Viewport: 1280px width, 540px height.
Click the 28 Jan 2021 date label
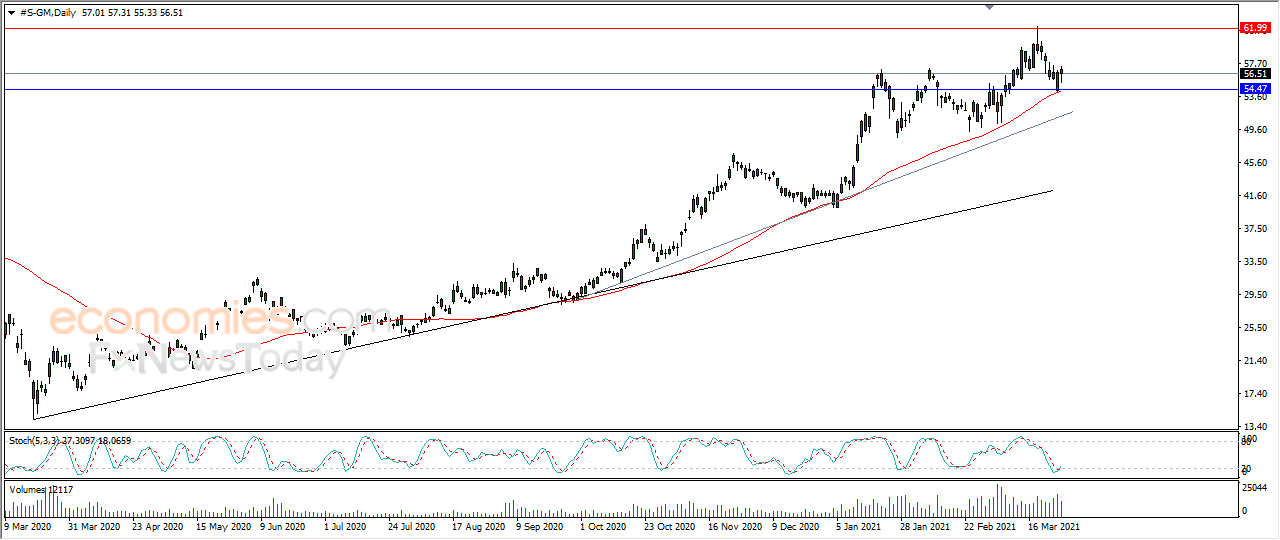[x=925, y=525]
